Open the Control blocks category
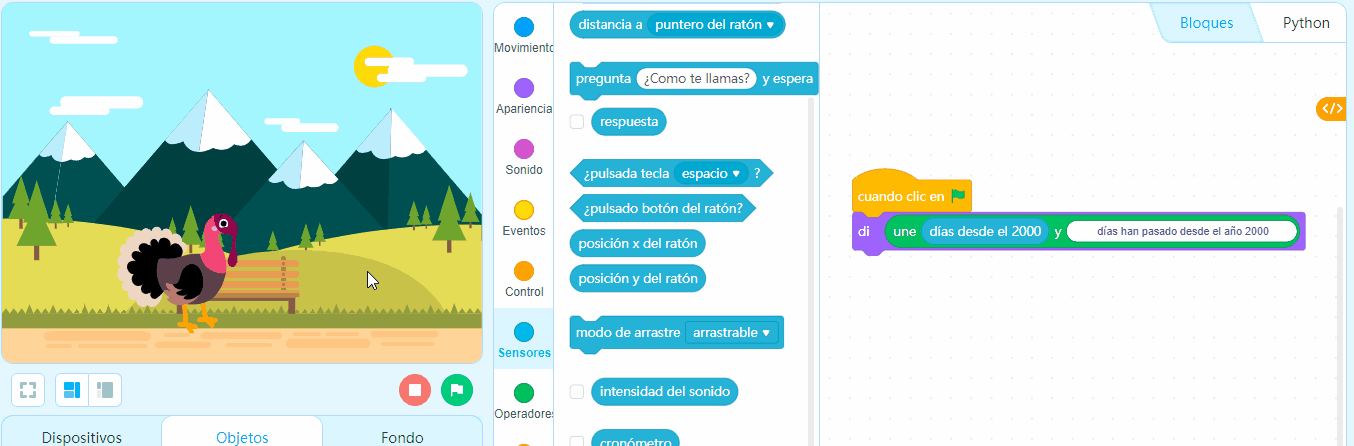1354x446 pixels. pos(523,279)
